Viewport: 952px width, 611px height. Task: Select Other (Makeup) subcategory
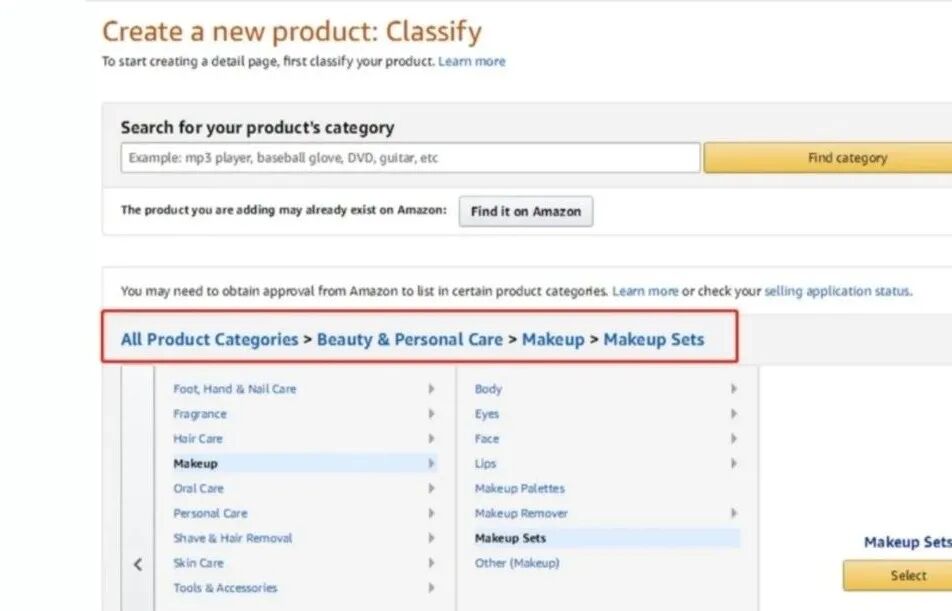click(x=516, y=563)
